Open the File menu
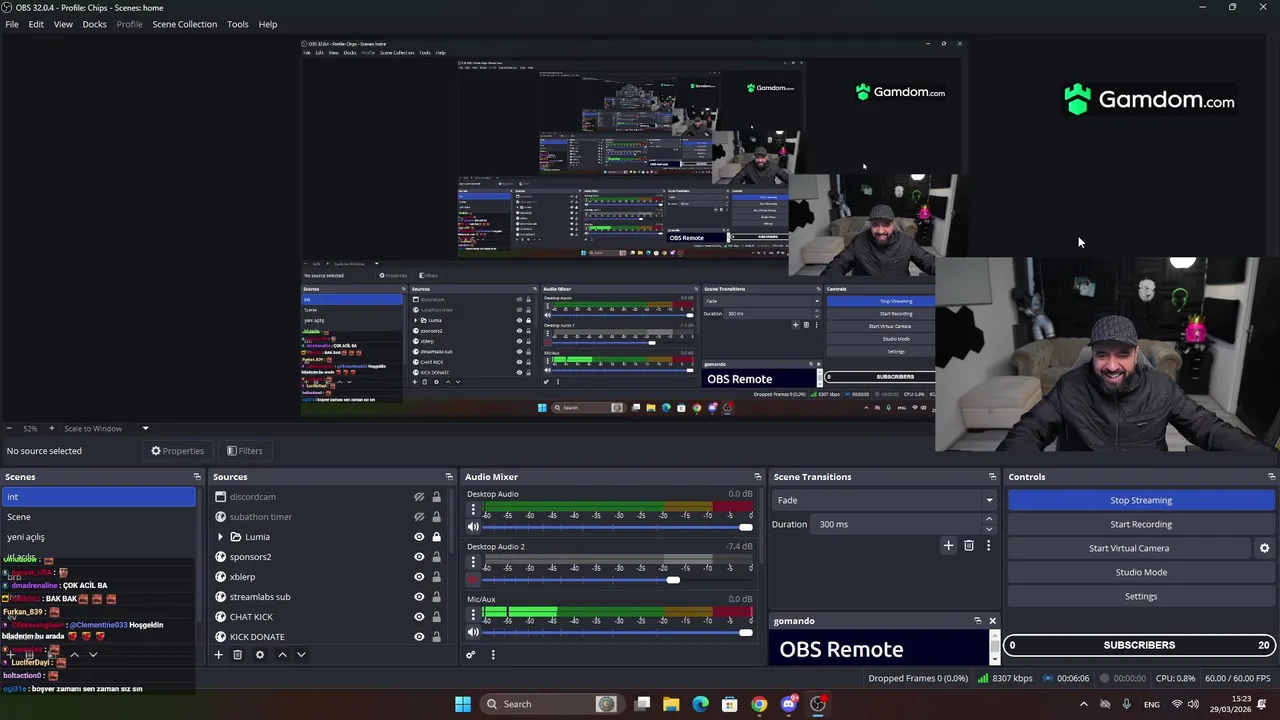Image resolution: width=1280 pixels, height=720 pixels. 12,24
